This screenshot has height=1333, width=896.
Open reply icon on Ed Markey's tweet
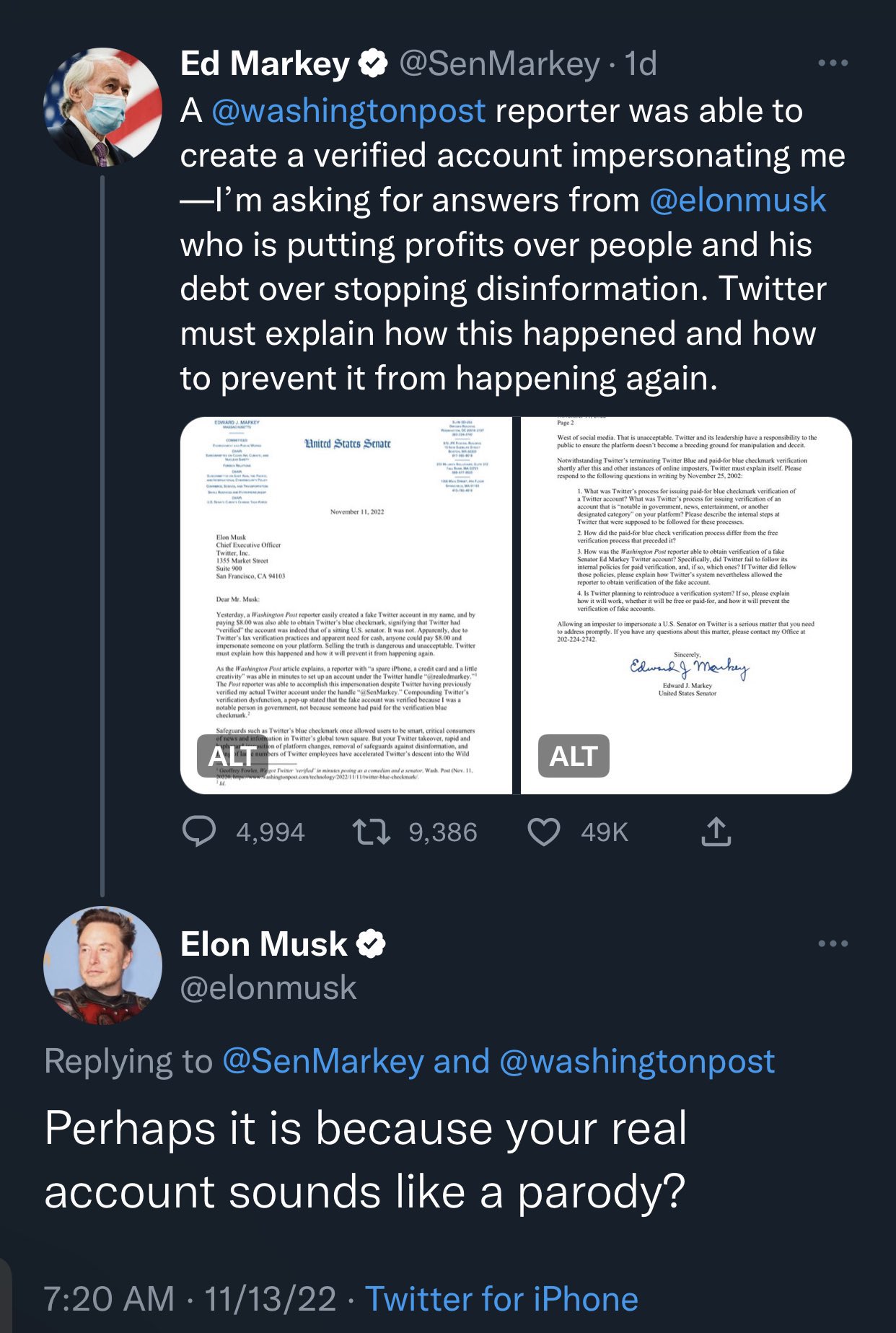coord(199,832)
